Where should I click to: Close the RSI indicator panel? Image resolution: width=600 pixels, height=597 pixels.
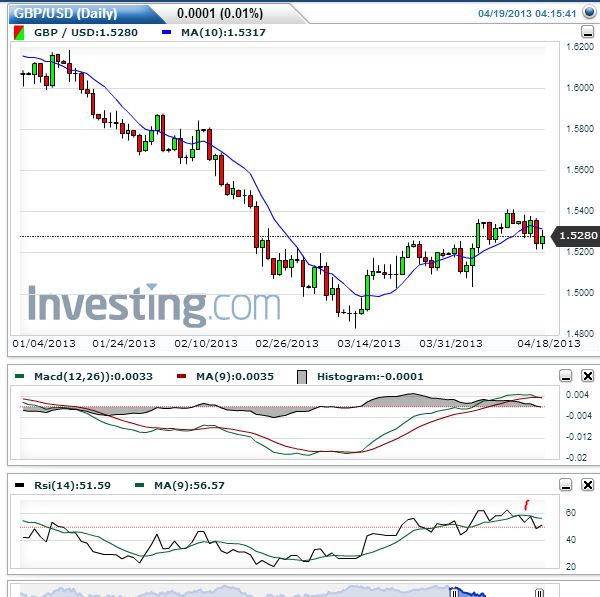(x=588, y=485)
